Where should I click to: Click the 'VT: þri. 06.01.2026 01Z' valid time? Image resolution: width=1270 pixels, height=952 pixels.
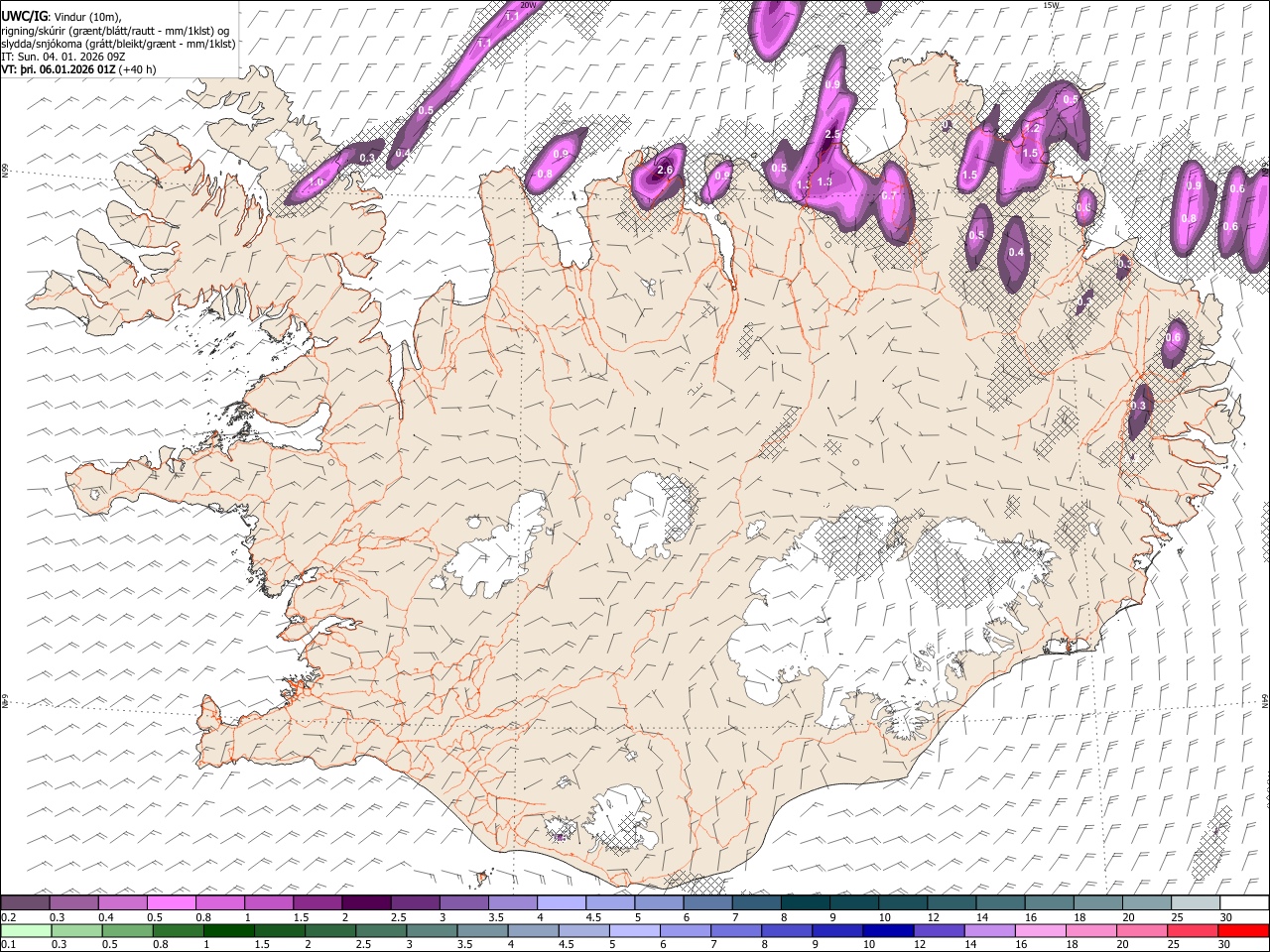click(x=59, y=69)
